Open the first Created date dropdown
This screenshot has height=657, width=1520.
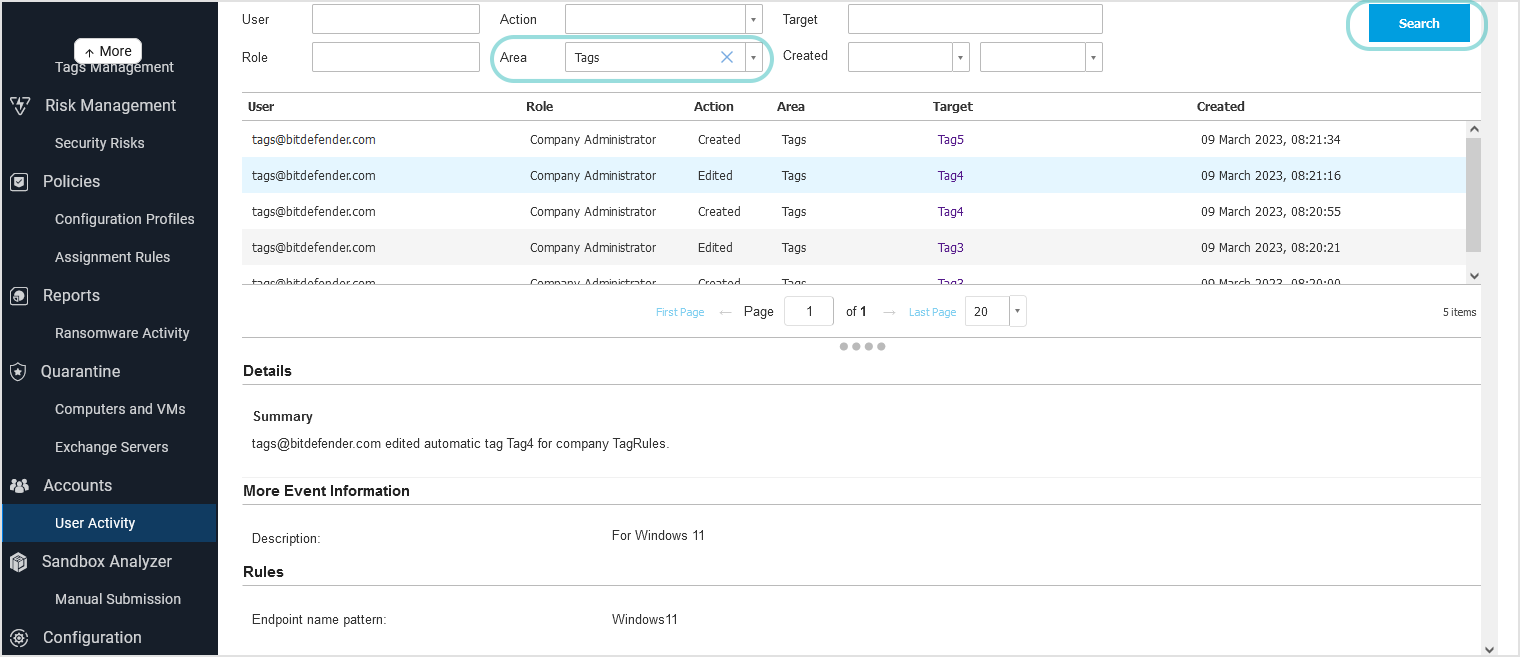pyautogui.click(x=959, y=56)
